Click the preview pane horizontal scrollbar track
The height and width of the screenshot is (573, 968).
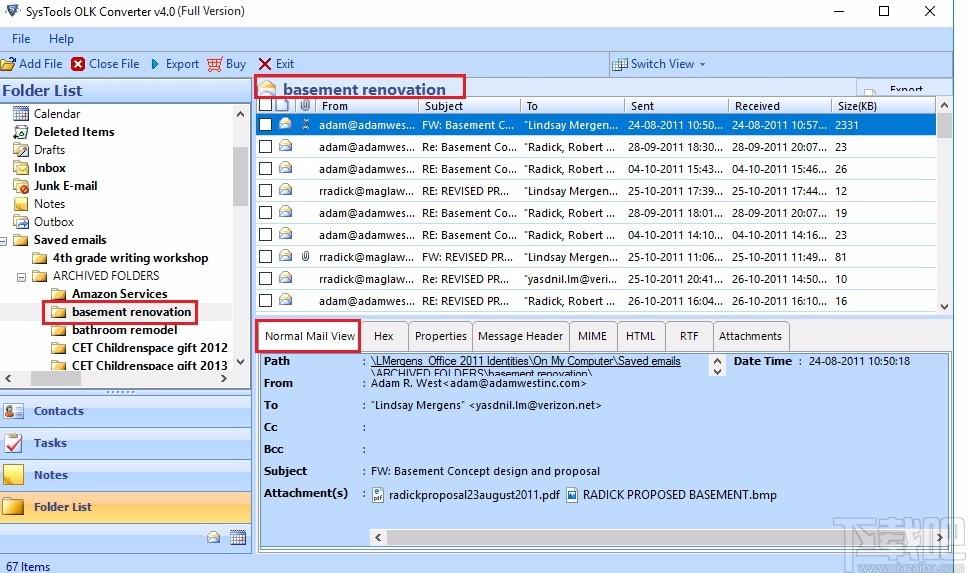661,537
